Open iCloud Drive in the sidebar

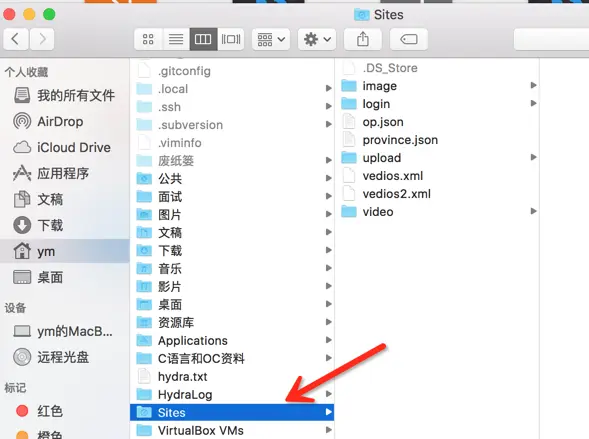(x=64, y=147)
